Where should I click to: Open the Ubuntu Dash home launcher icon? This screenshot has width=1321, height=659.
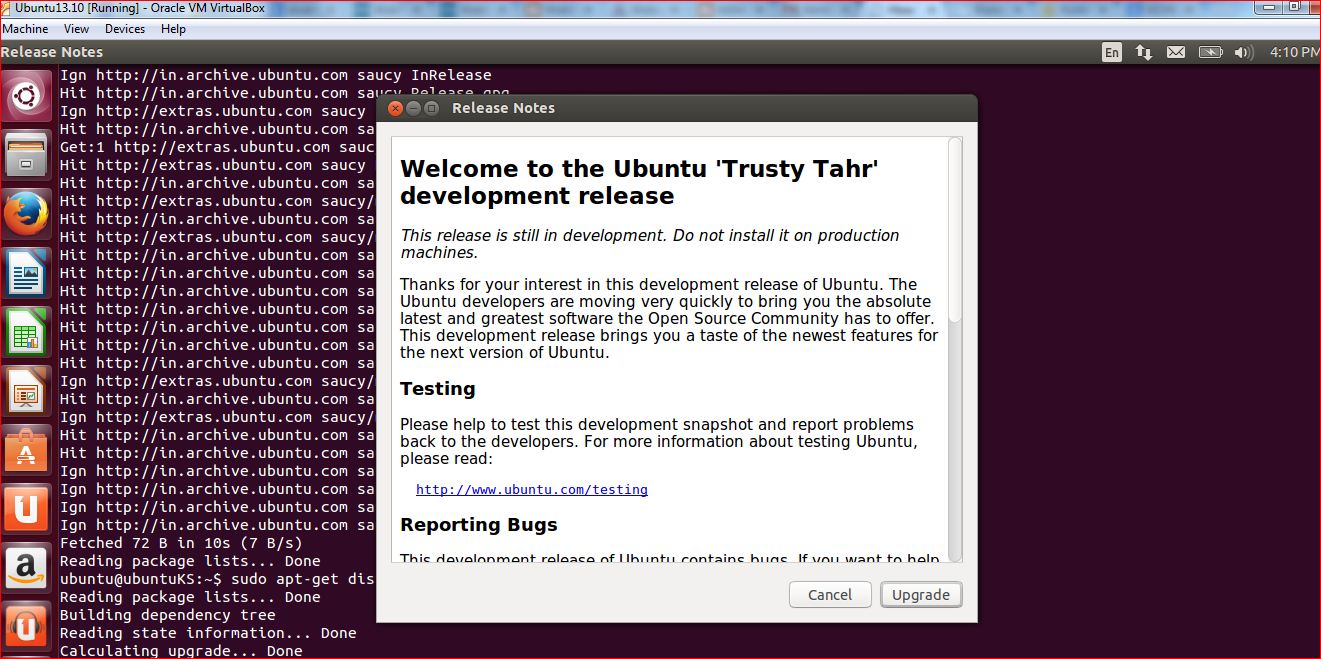(x=27, y=96)
